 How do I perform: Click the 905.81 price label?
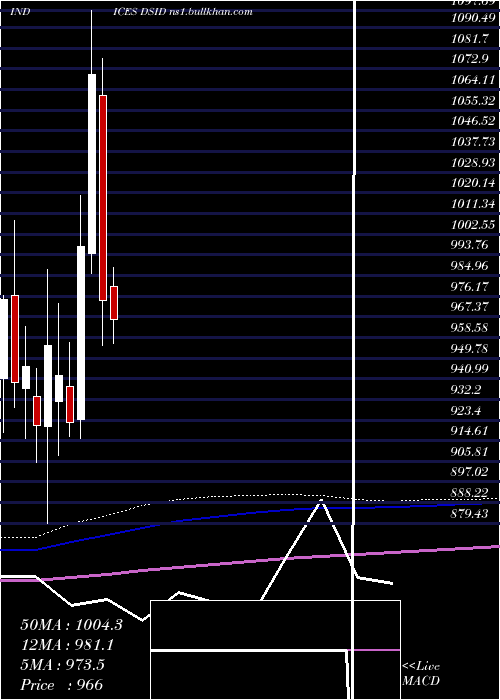(x=469, y=451)
